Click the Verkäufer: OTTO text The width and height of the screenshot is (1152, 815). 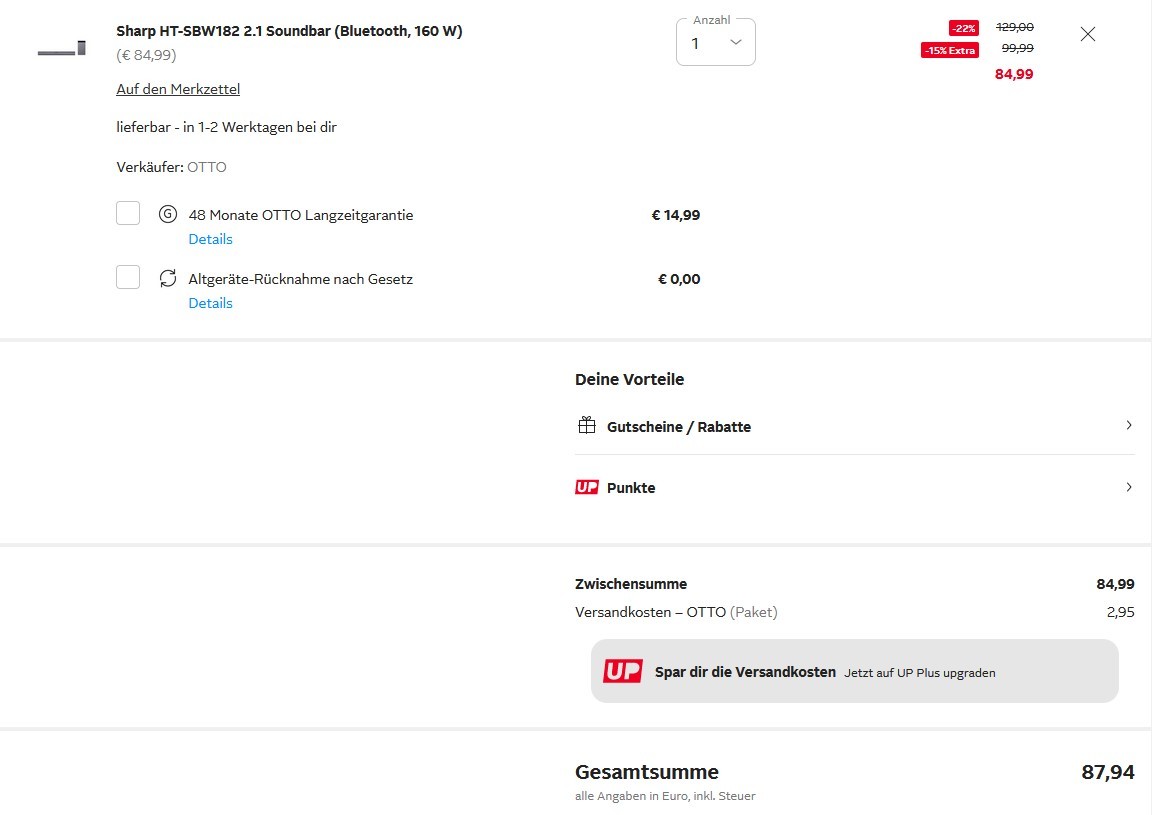[x=171, y=167]
